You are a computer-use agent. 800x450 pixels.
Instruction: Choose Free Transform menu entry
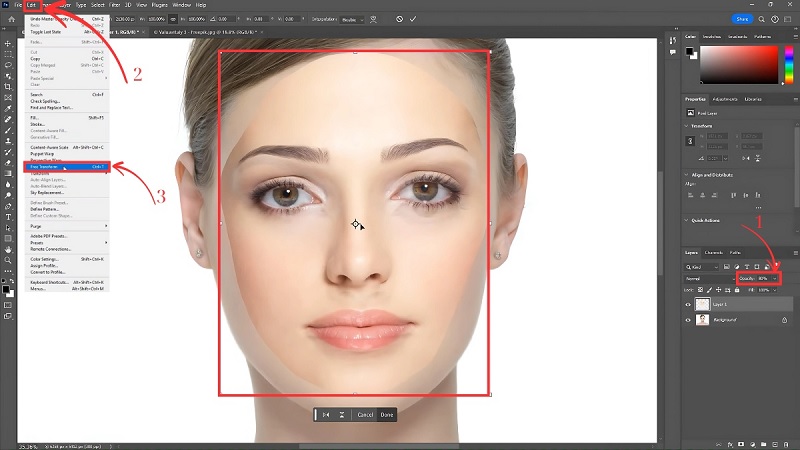[67, 167]
